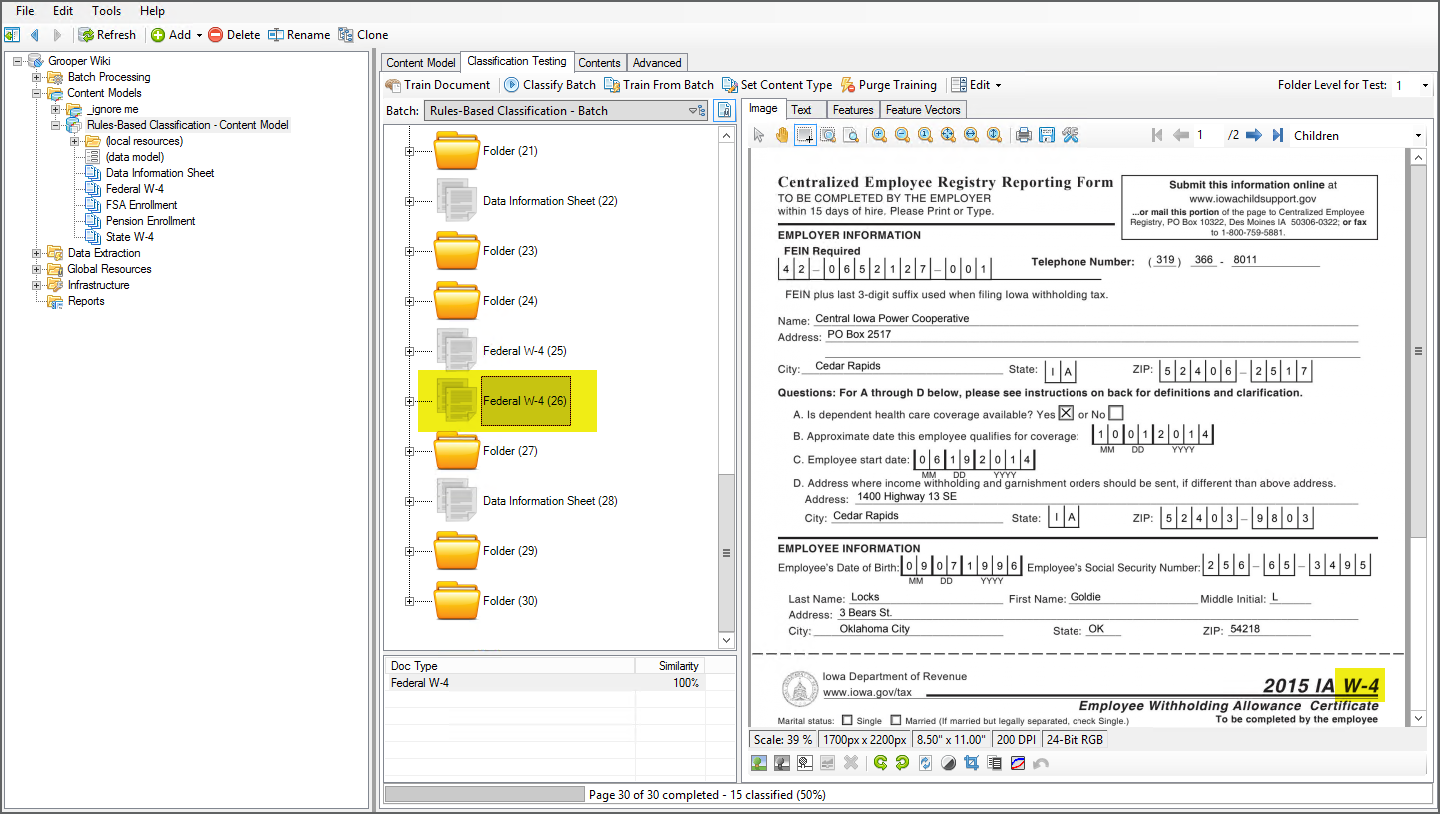Expand the Data Extraction tree node

[x=37, y=253]
